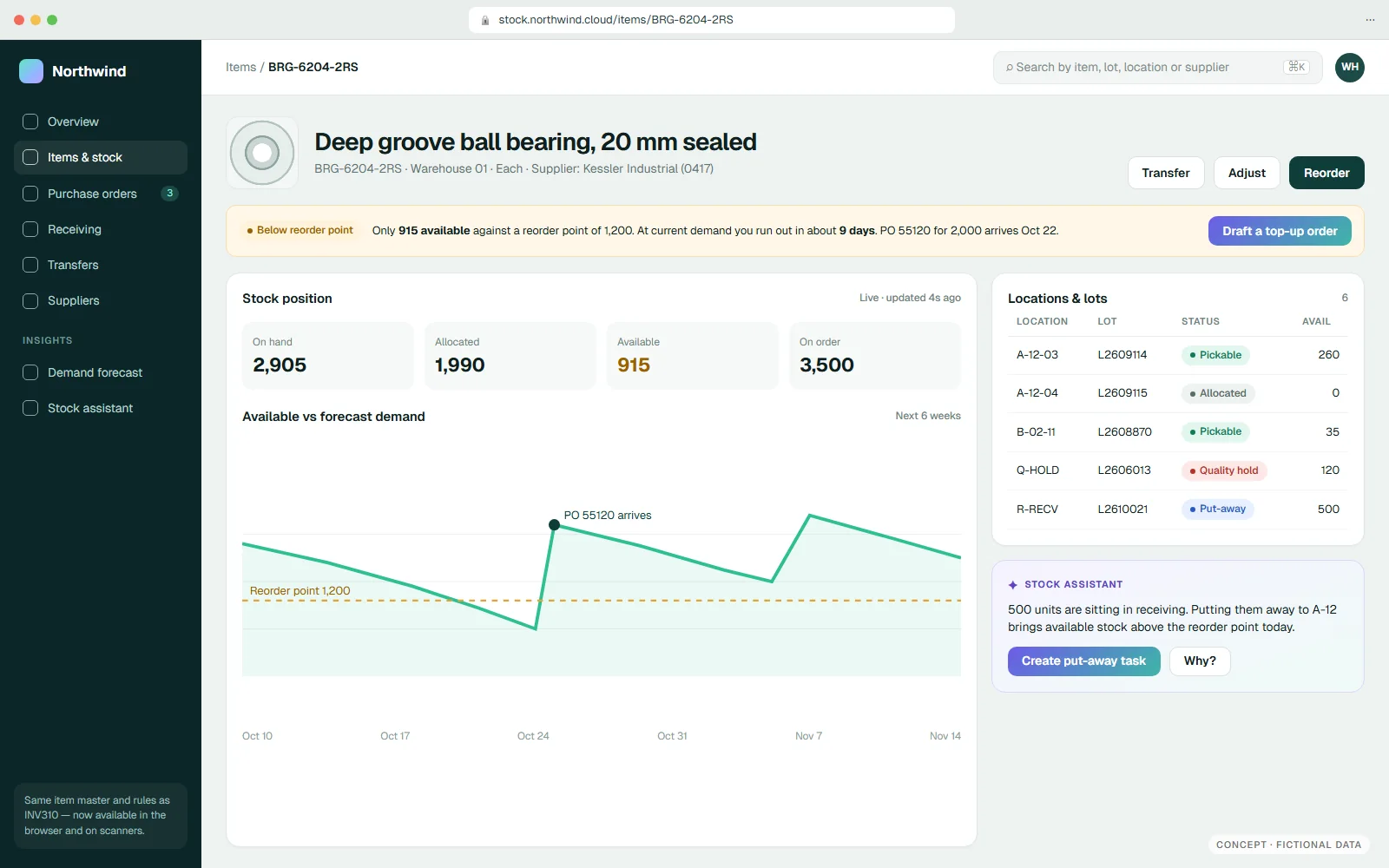The width and height of the screenshot is (1389, 868).
Task: Click the Below reorder point badge
Action: (x=300, y=231)
